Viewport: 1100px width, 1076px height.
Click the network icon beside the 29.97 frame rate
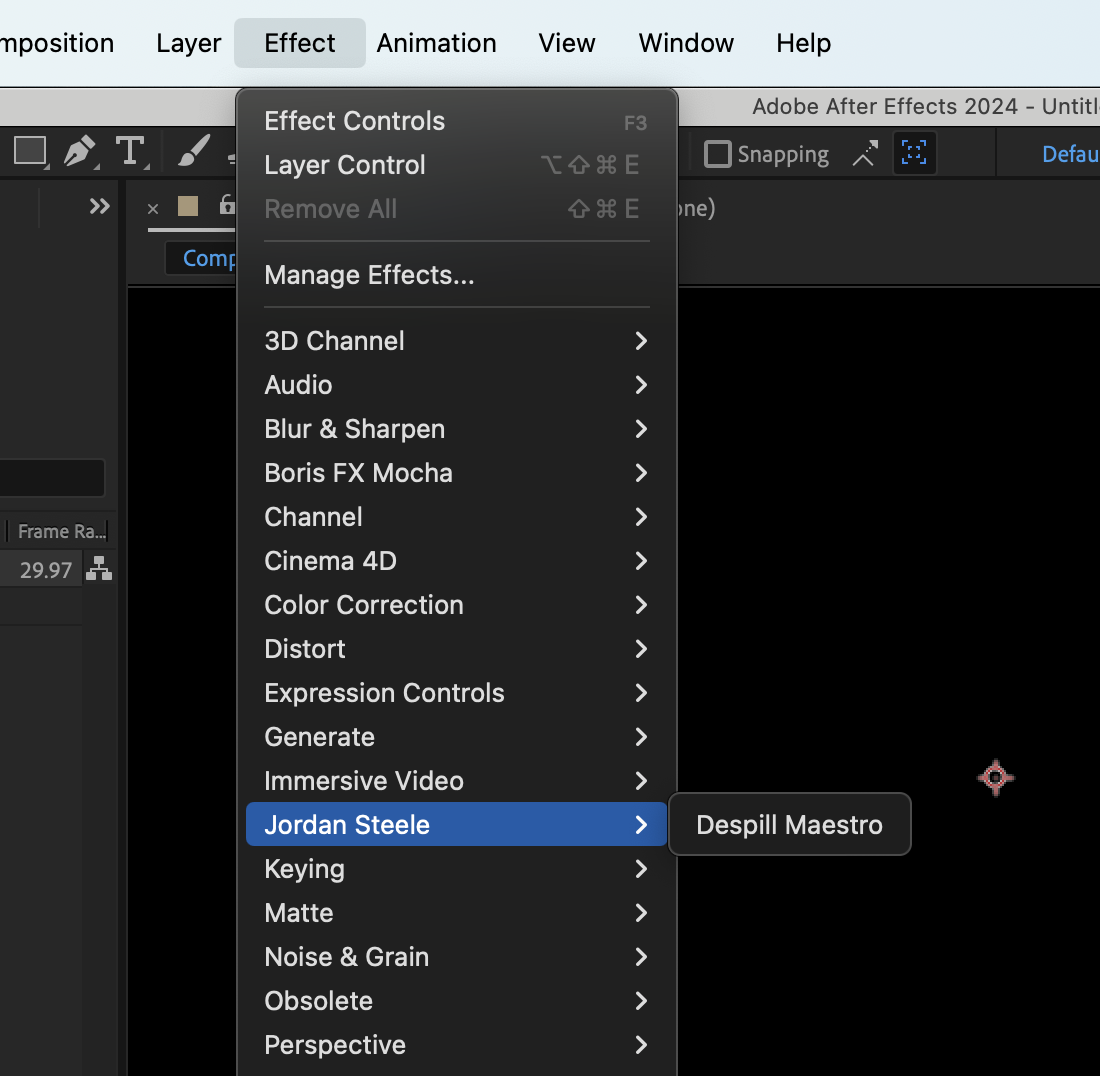click(98, 569)
